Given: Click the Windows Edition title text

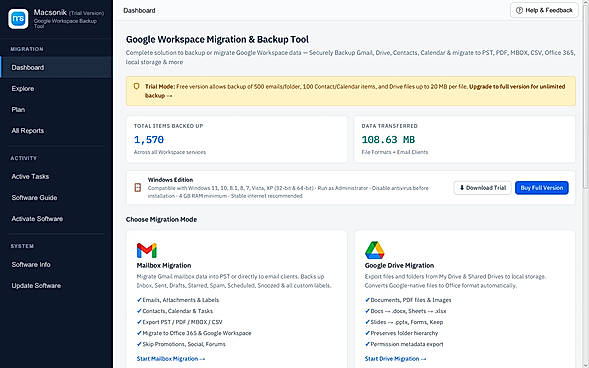Looking at the screenshot, I should click(170, 179).
